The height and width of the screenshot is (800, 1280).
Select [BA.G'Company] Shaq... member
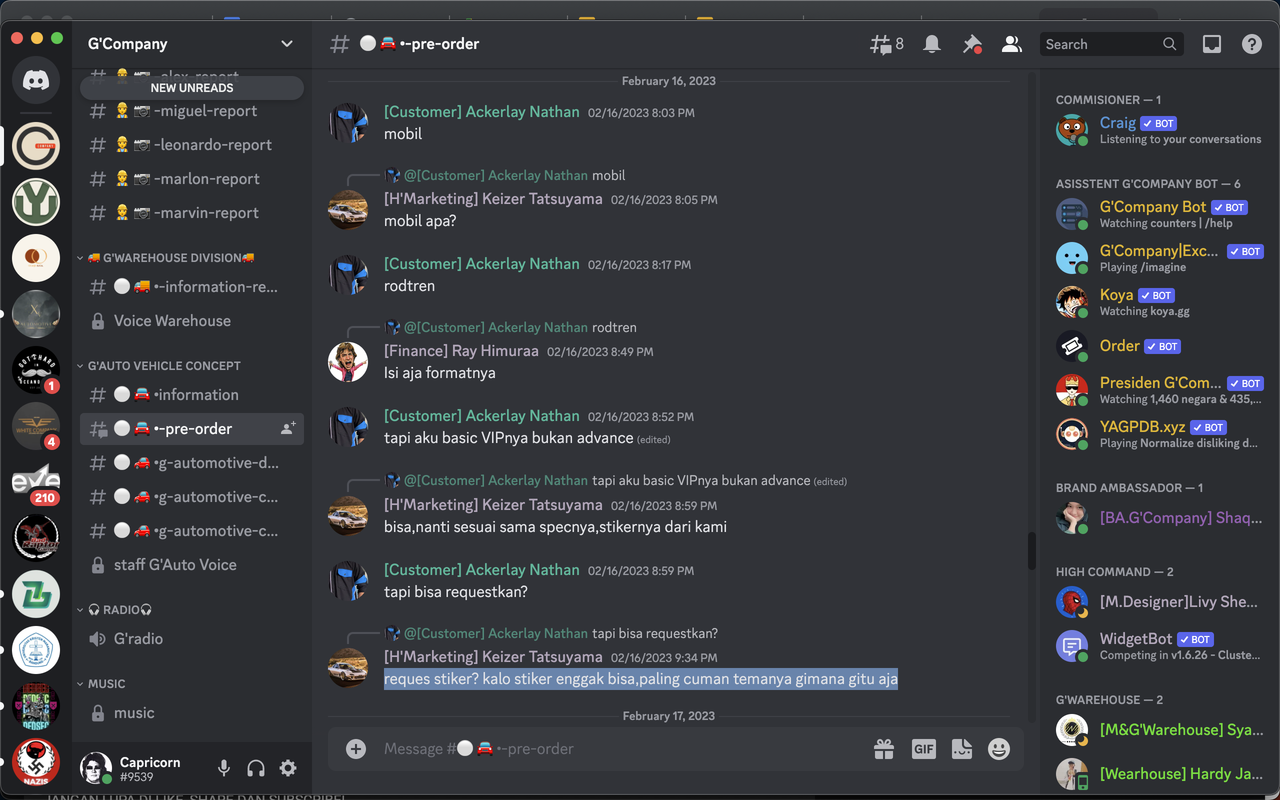click(1160, 518)
